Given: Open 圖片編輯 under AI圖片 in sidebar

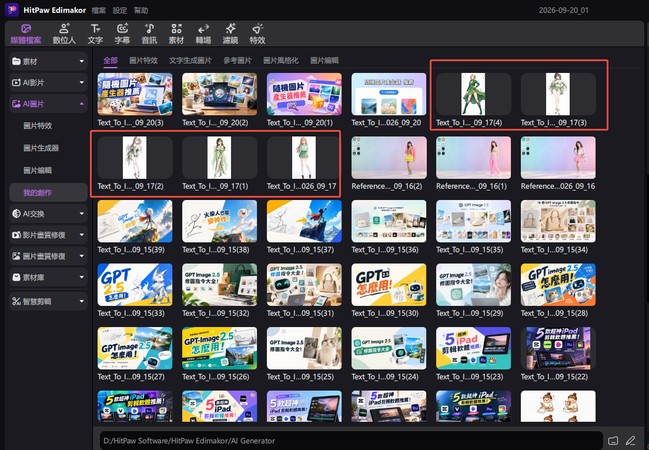Looking at the screenshot, I should pos(38,170).
